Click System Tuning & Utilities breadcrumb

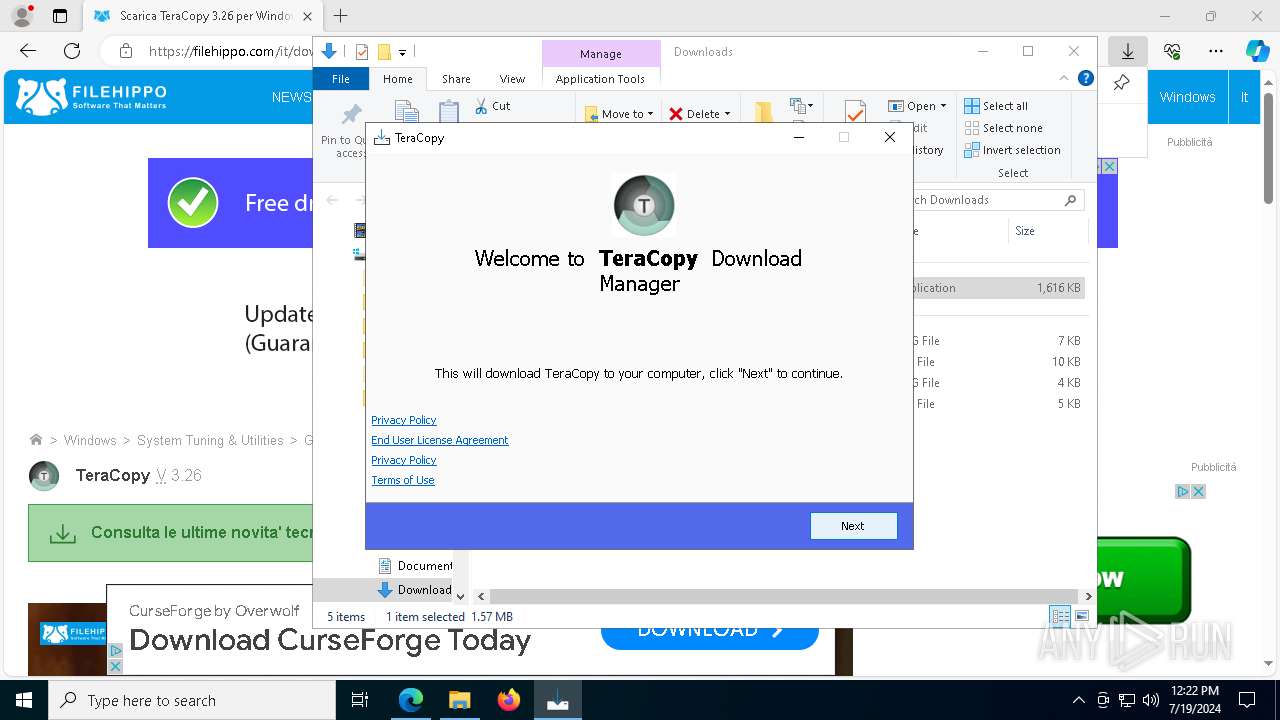tap(210, 440)
